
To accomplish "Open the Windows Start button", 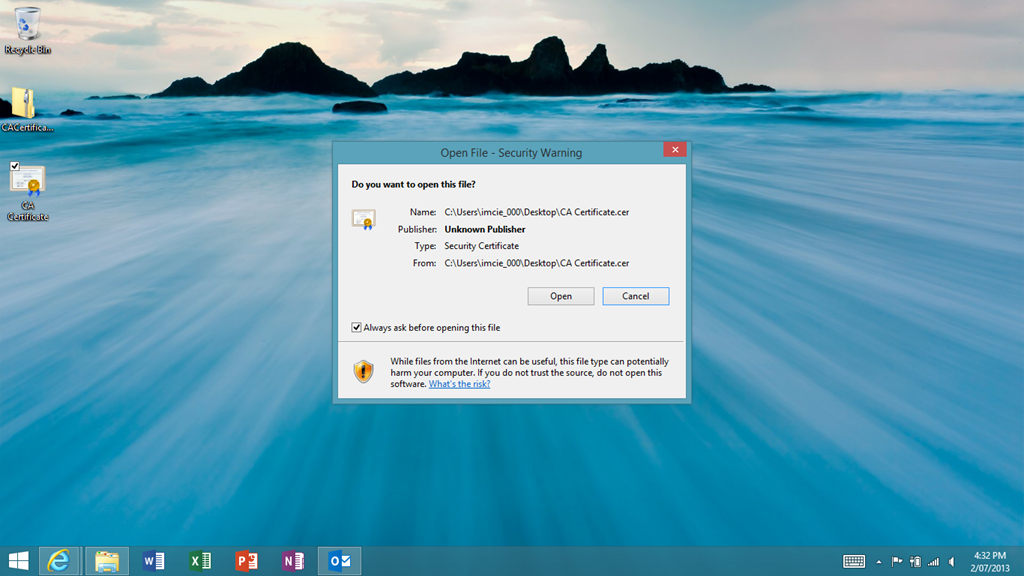I will click(18, 561).
